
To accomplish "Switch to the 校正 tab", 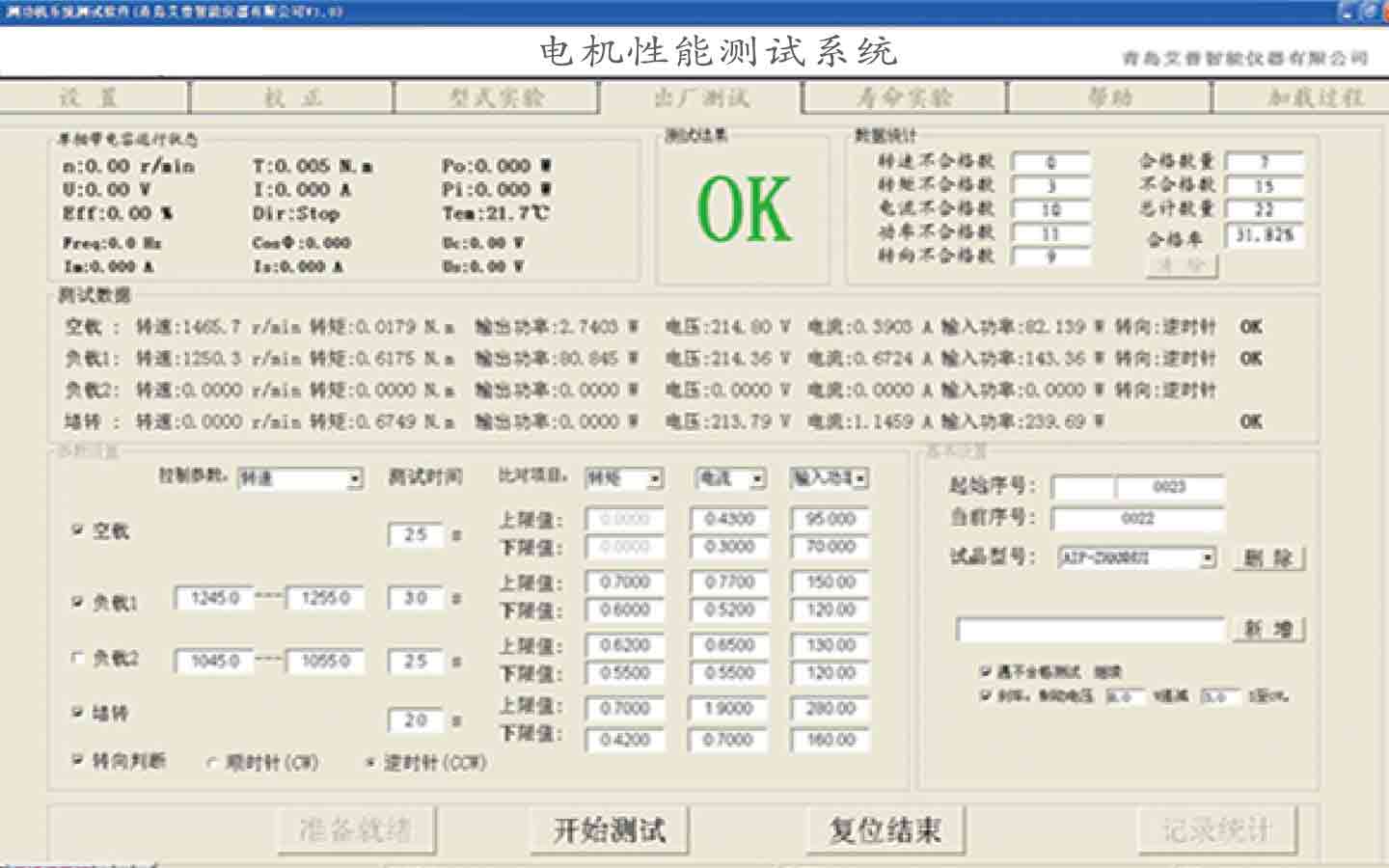I will tap(291, 98).
